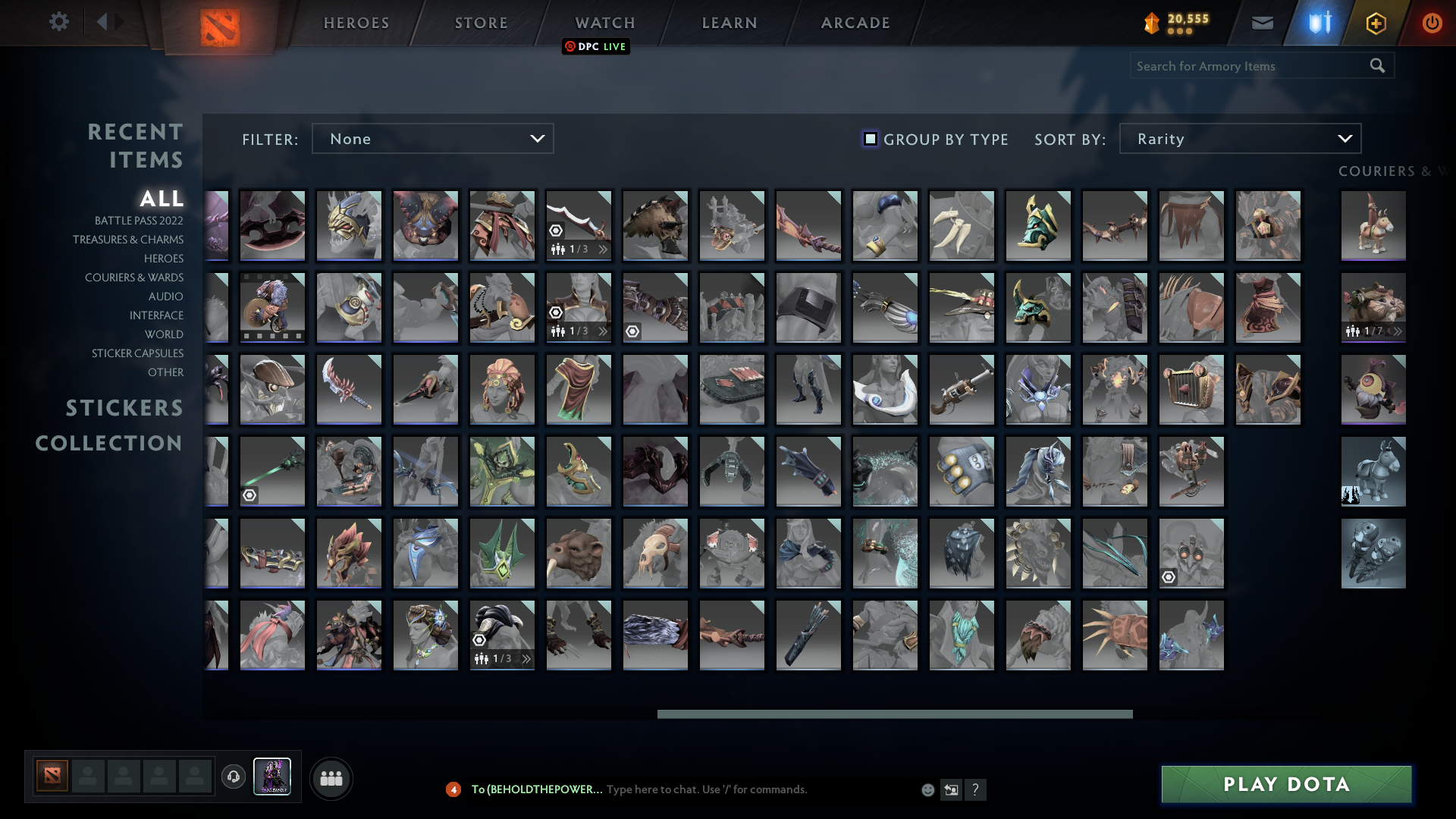Expand the 1/7 set on the hamster courier
Viewport: 1456px width, 819px height.
(1397, 331)
